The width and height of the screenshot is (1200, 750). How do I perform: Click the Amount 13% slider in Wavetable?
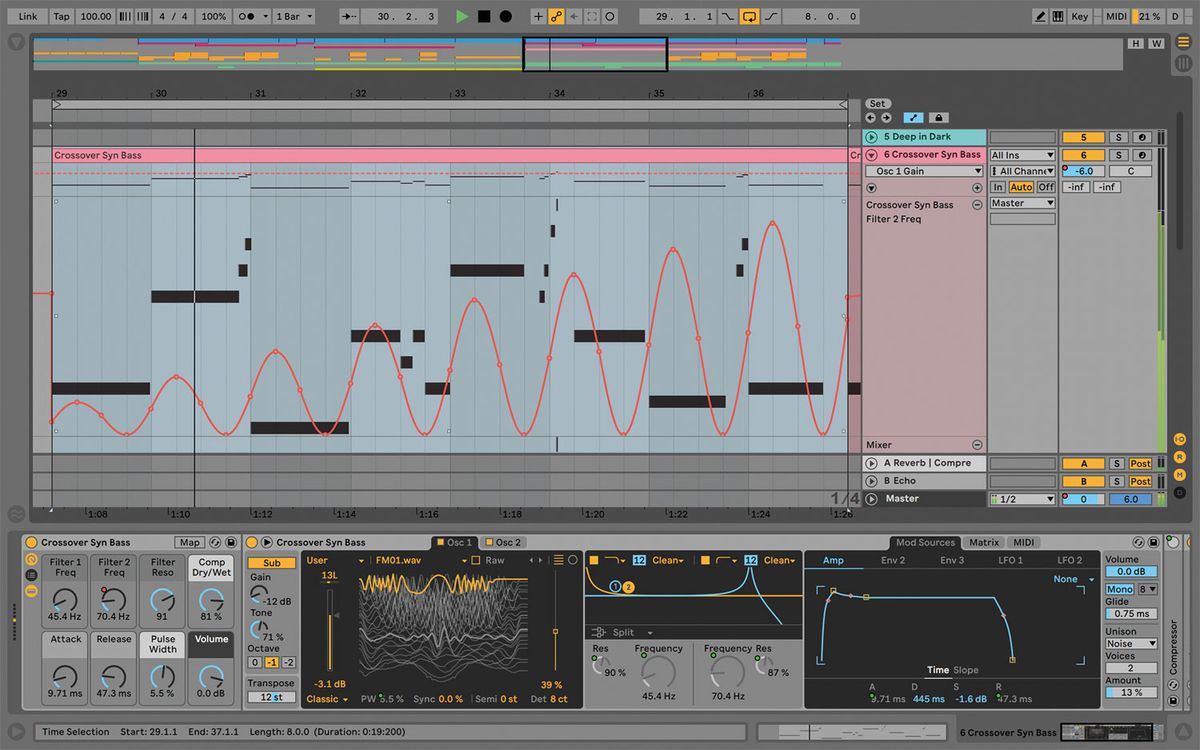(1131, 691)
